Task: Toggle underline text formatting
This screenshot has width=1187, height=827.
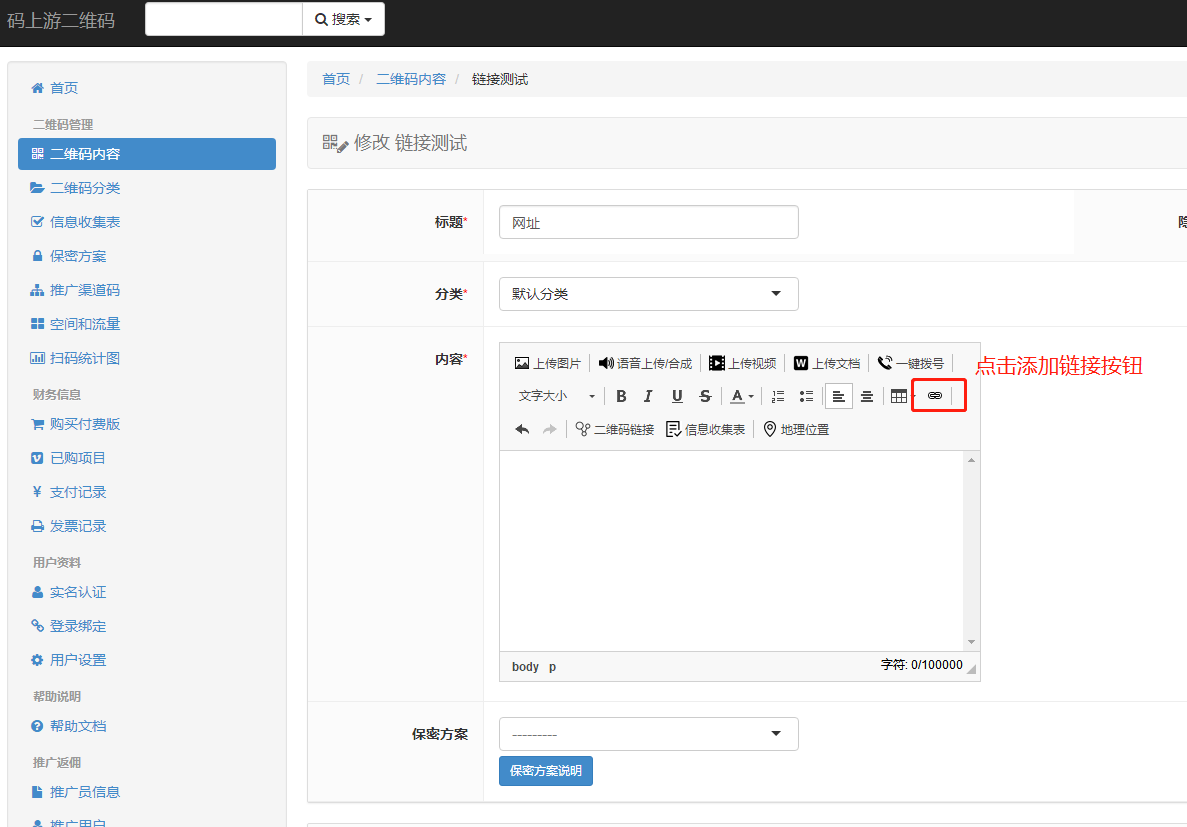Action: (677, 396)
